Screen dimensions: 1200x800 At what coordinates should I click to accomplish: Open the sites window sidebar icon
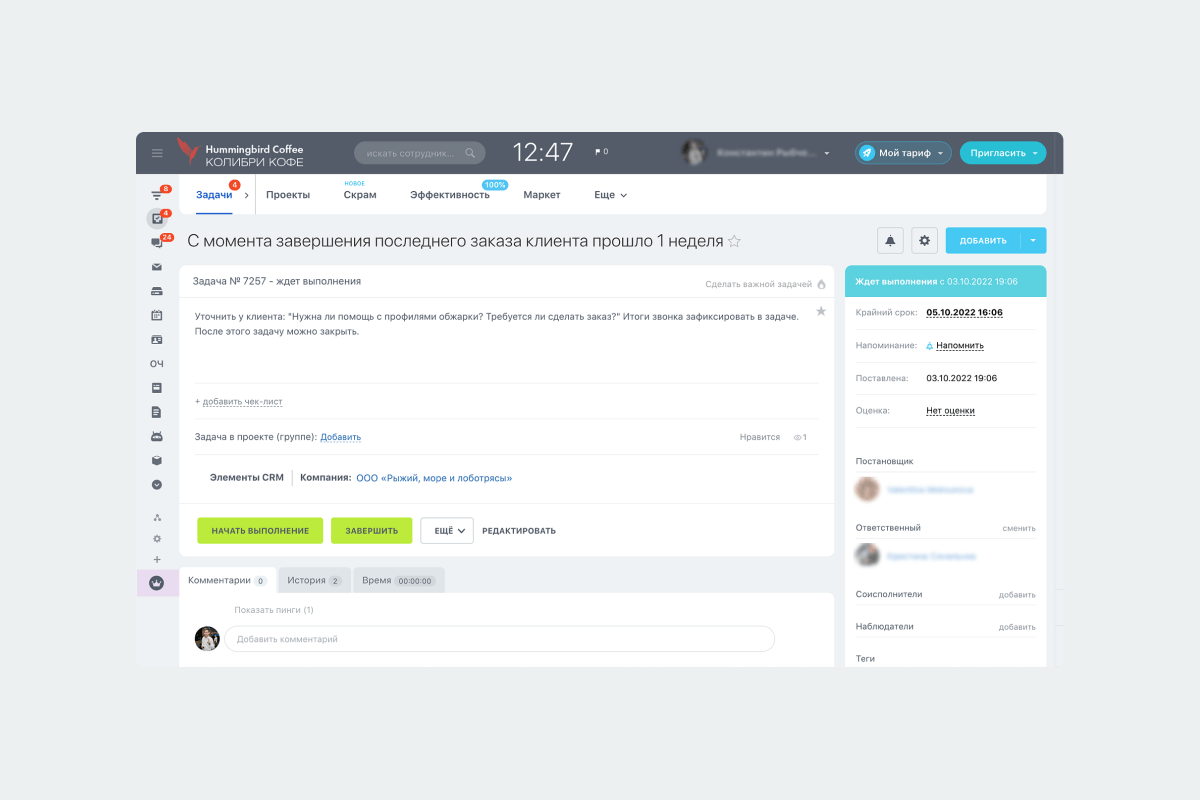pyautogui.click(x=157, y=387)
